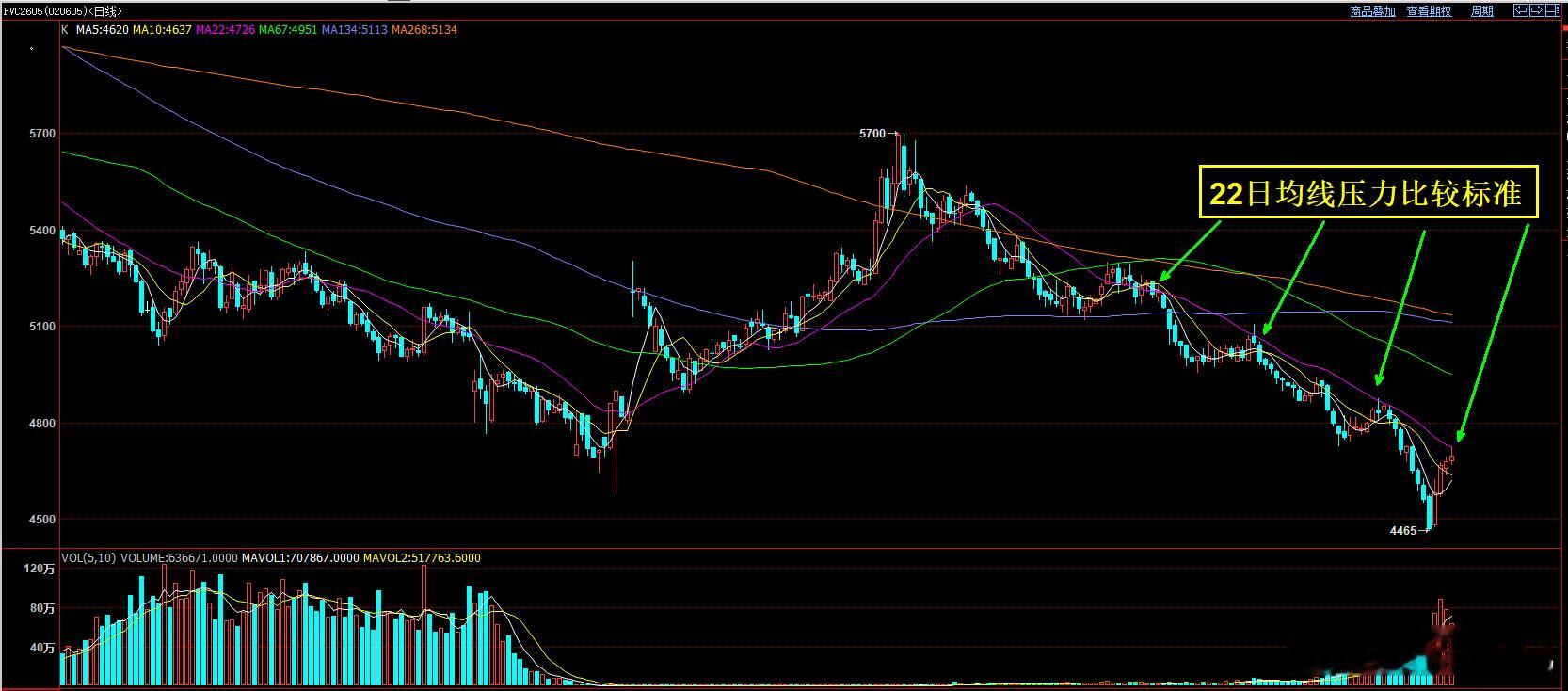
Task: Open the 商品叠加 overlay link
Action: [1373, 11]
